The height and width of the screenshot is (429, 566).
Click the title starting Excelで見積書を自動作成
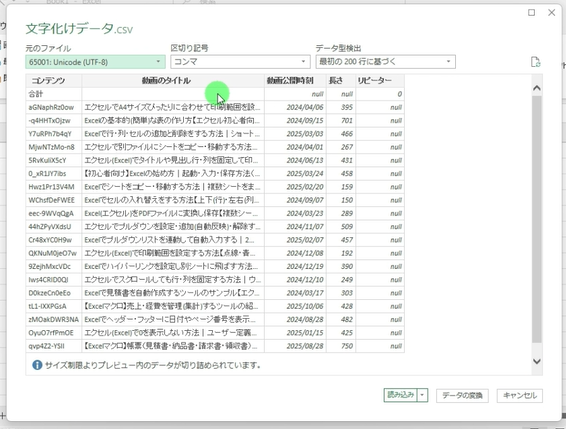(x=173, y=293)
